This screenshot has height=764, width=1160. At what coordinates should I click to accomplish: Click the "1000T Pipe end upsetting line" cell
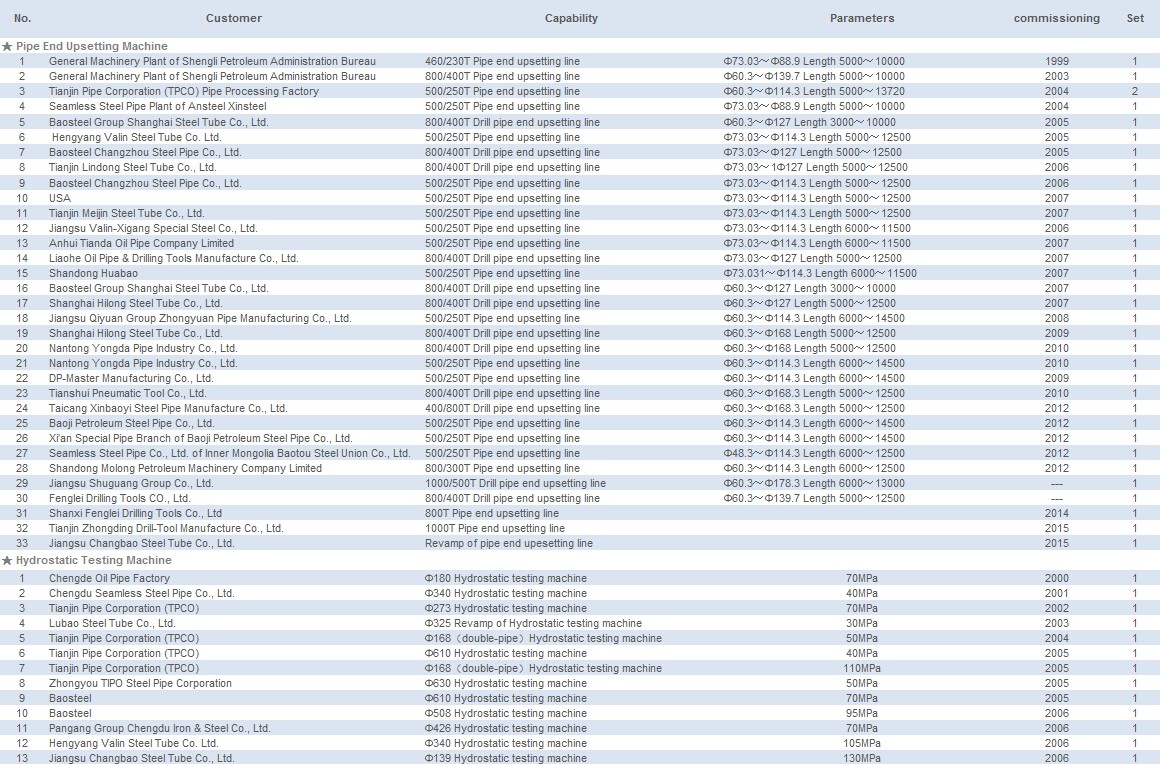(495, 529)
